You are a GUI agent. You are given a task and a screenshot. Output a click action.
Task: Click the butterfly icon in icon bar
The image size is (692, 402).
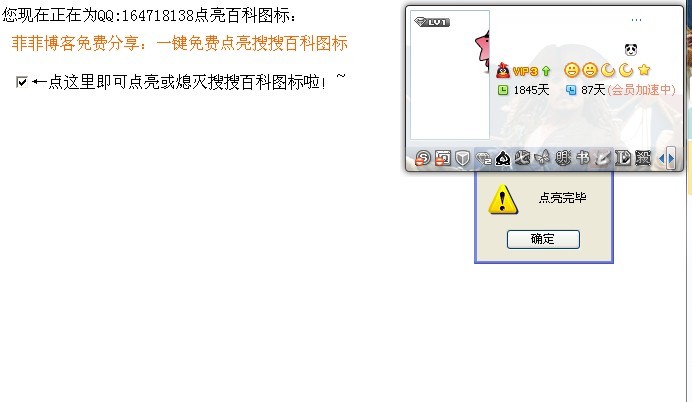[x=542, y=158]
